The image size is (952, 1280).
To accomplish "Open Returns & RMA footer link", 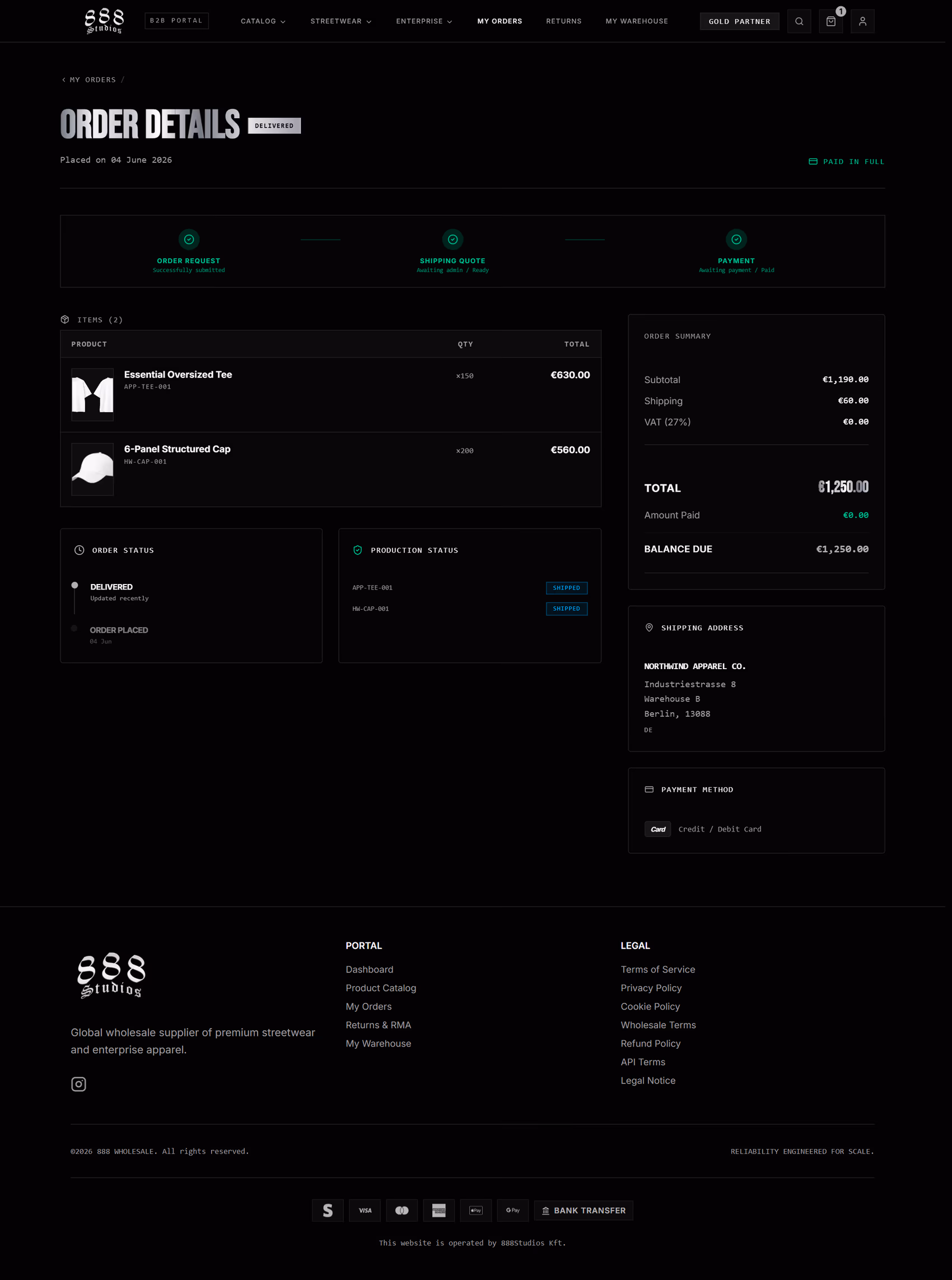I will click(x=378, y=1025).
